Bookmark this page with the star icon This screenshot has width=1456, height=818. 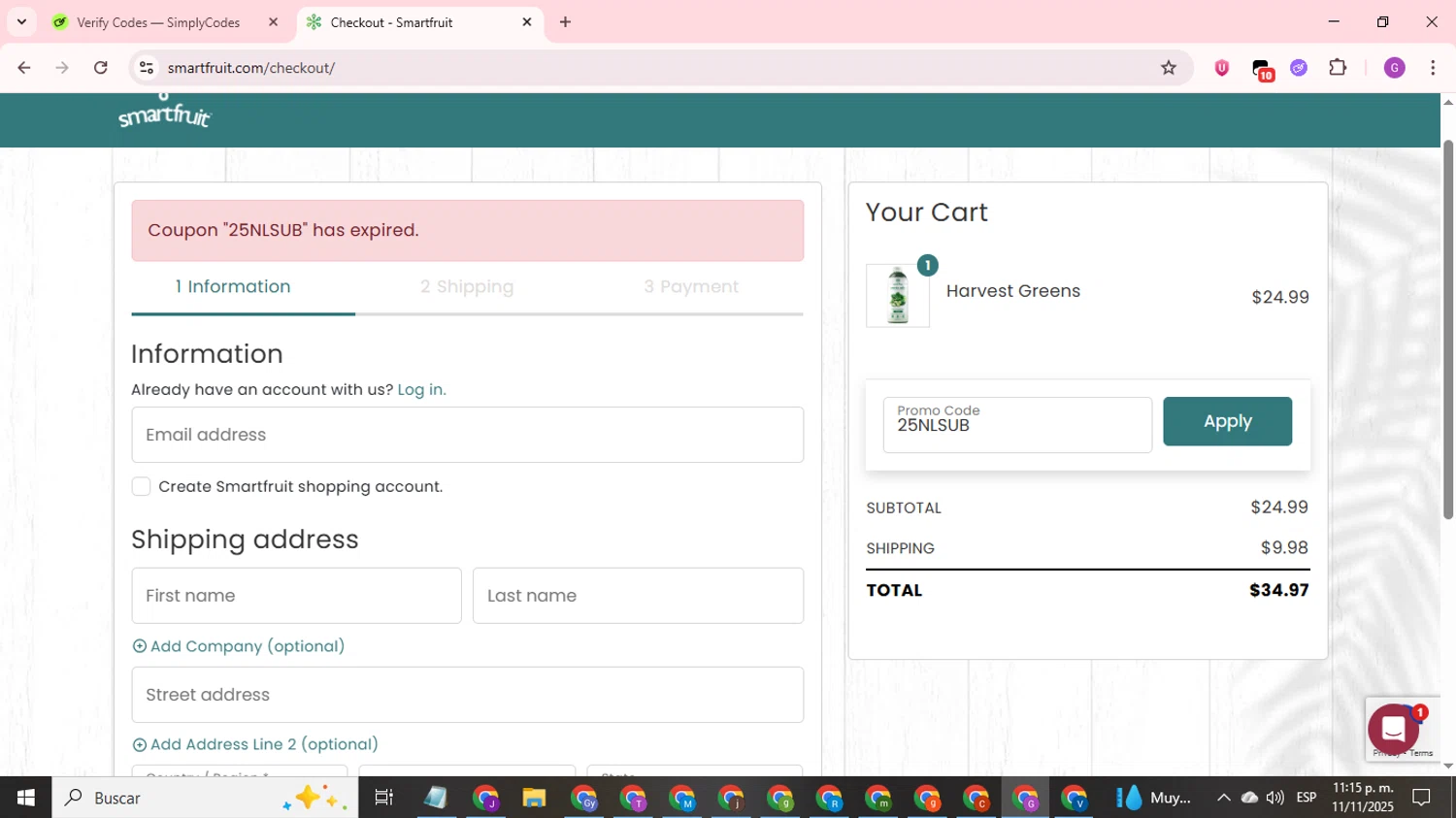[1169, 68]
